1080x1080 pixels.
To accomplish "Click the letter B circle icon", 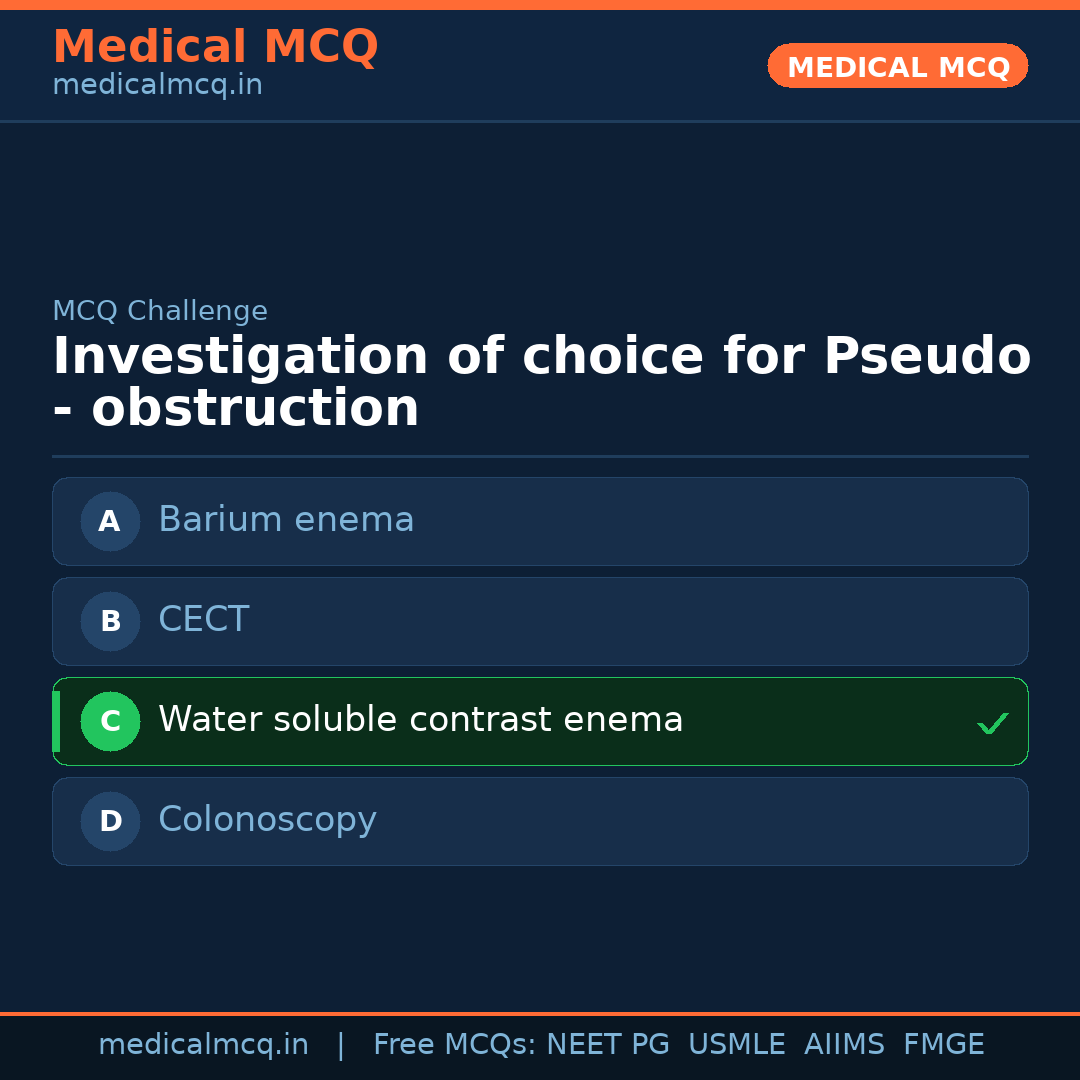I will (110, 621).
